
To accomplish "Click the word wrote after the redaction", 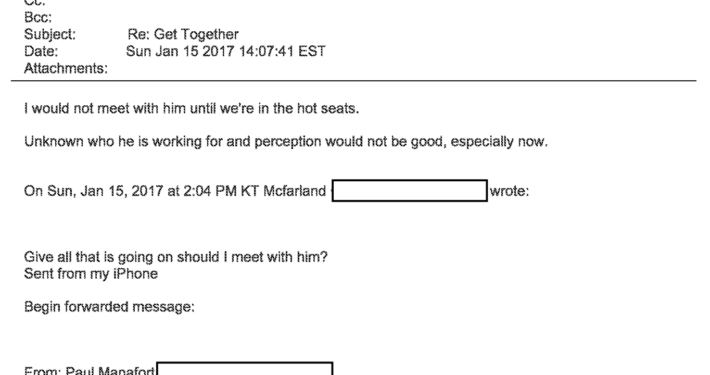I will coord(509,191).
